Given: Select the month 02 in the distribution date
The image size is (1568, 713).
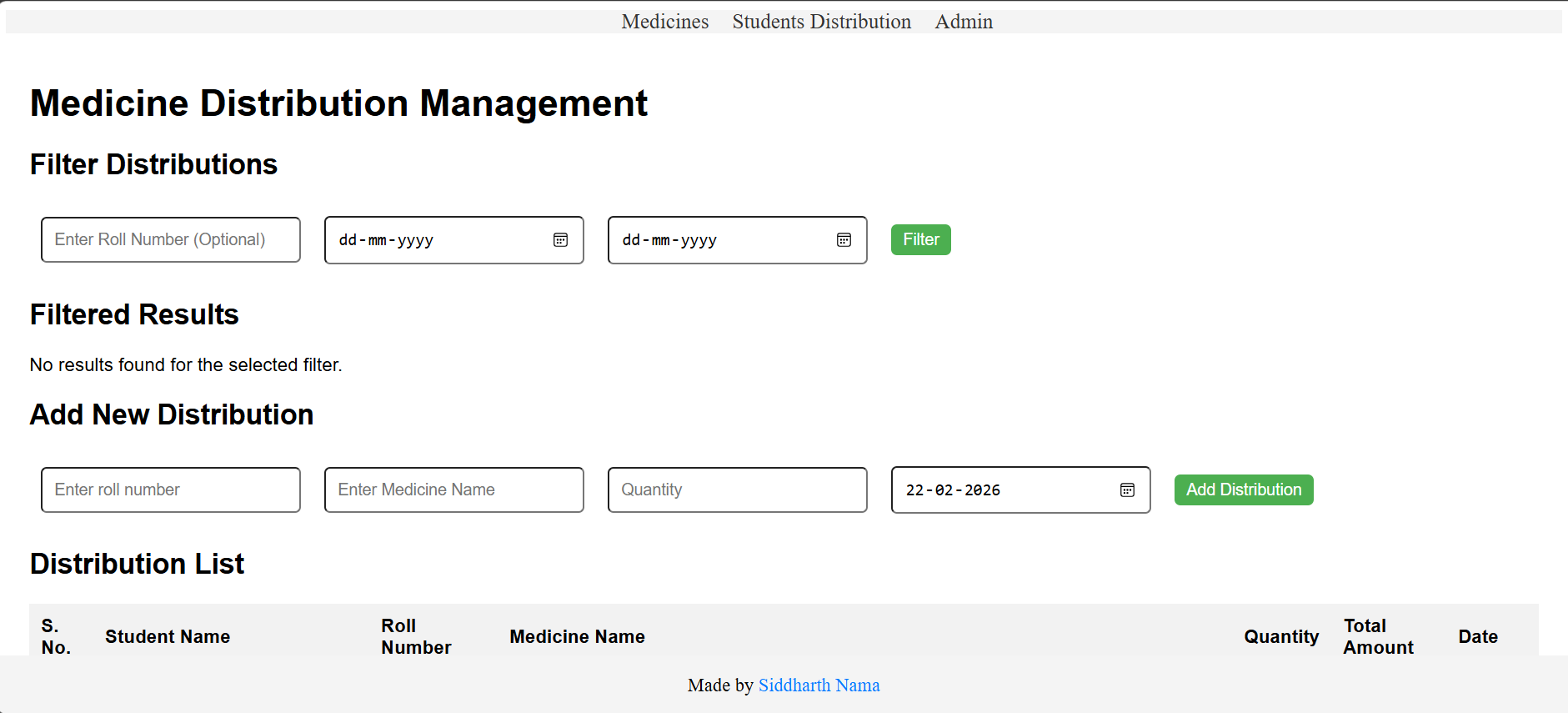Looking at the screenshot, I should pyautogui.click(x=944, y=490).
